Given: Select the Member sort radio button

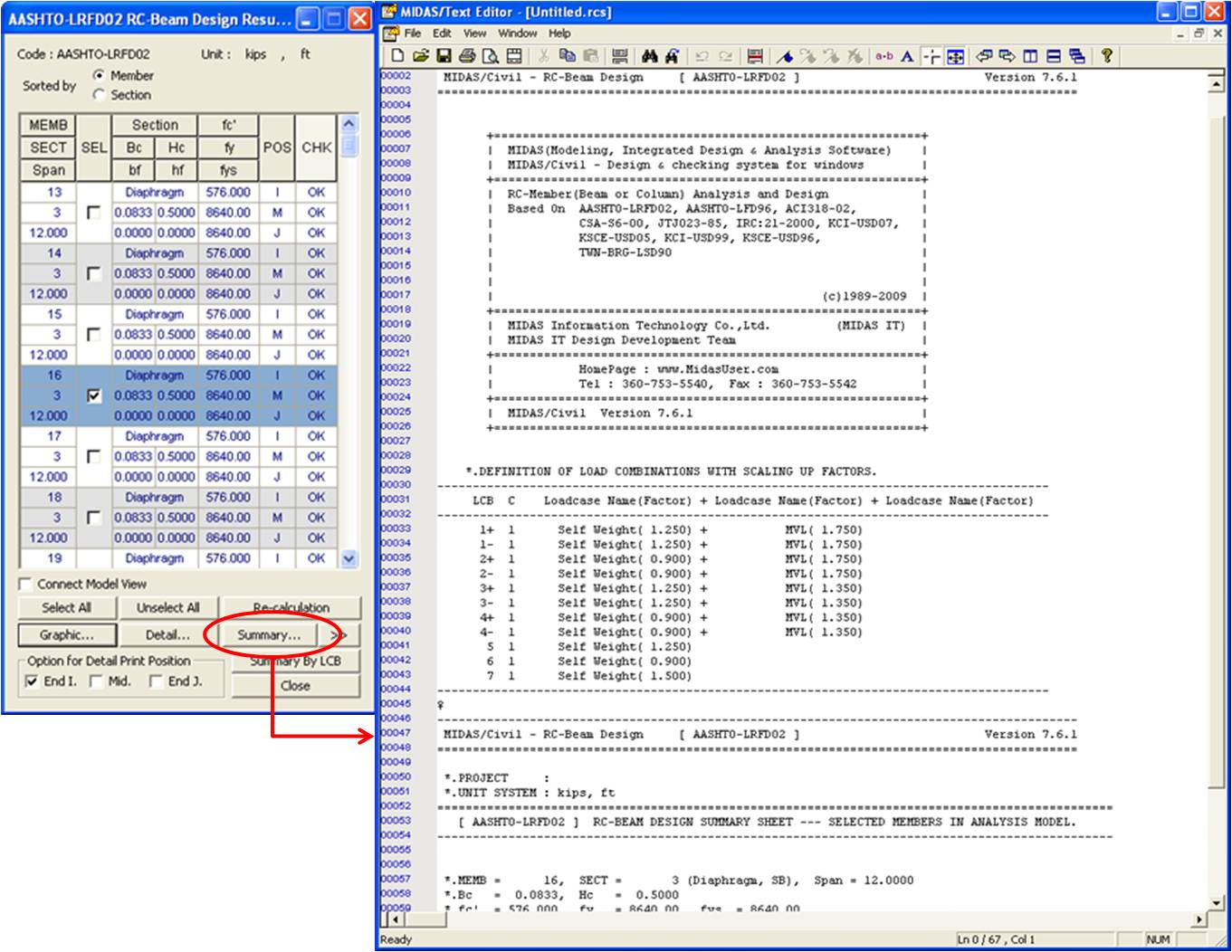Looking at the screenshot, I should [99, 75].
